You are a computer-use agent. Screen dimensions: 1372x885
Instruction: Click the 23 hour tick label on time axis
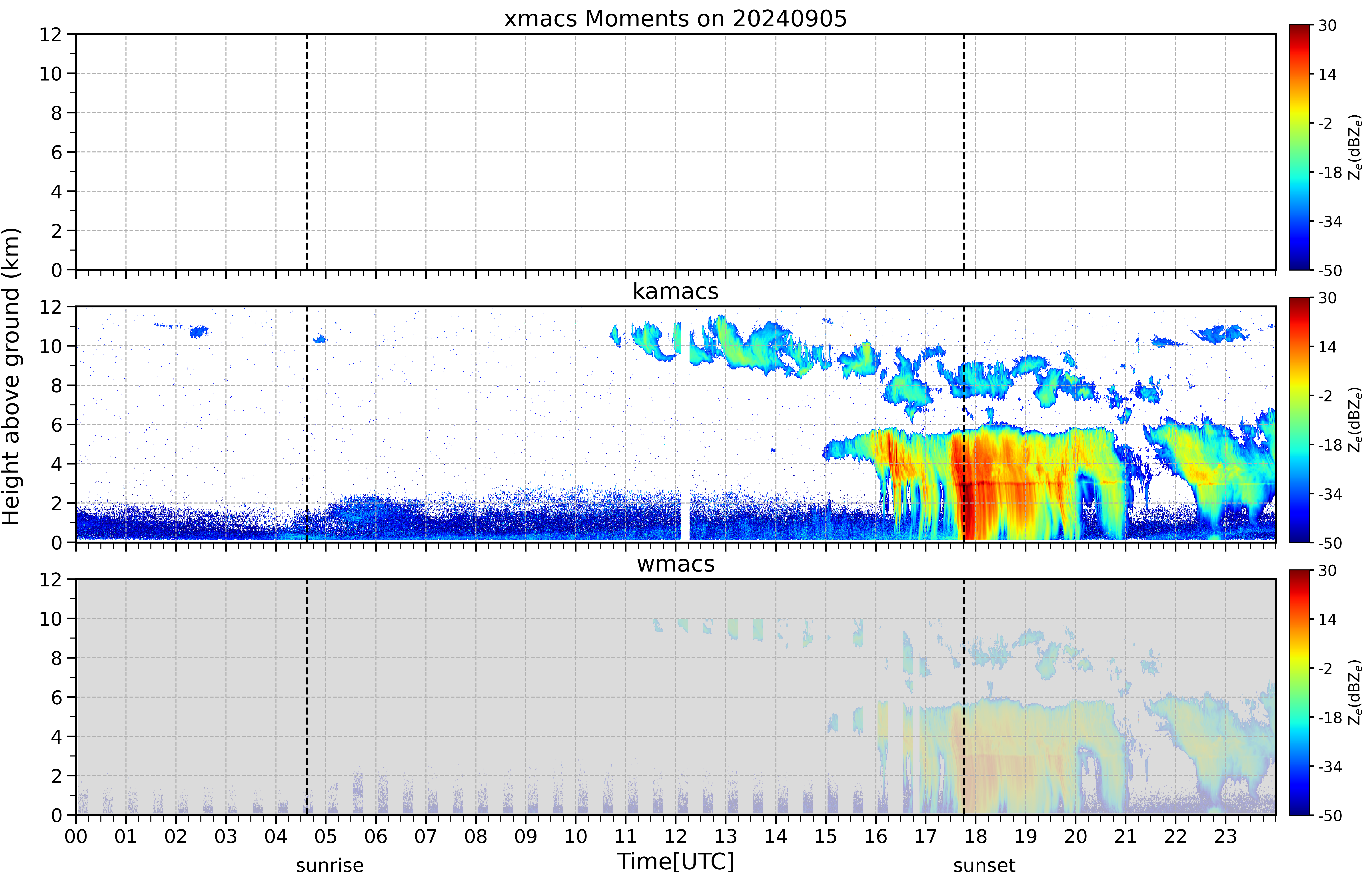(1225, 836)
